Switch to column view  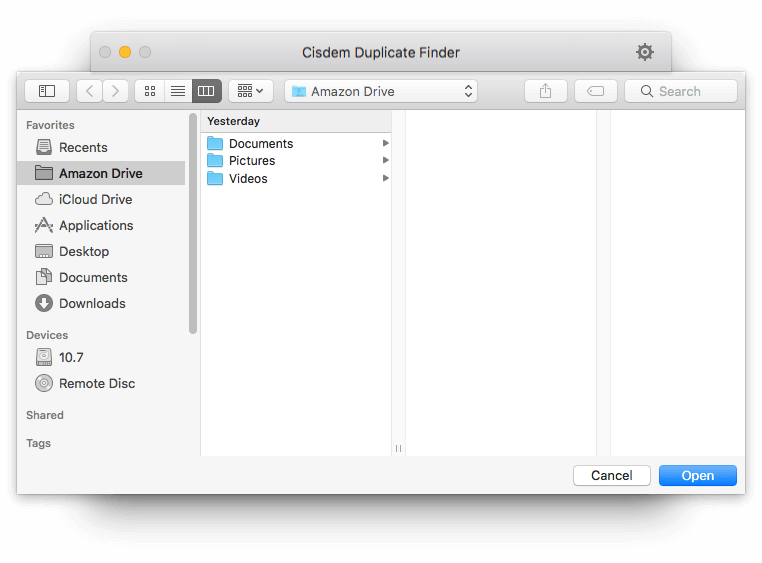click(207, 91)
